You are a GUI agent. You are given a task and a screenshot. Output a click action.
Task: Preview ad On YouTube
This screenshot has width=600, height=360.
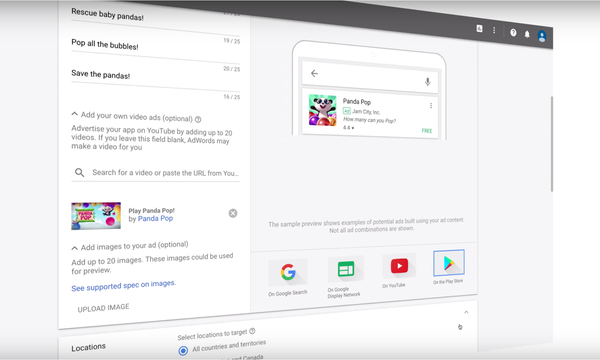coord(399,270)
